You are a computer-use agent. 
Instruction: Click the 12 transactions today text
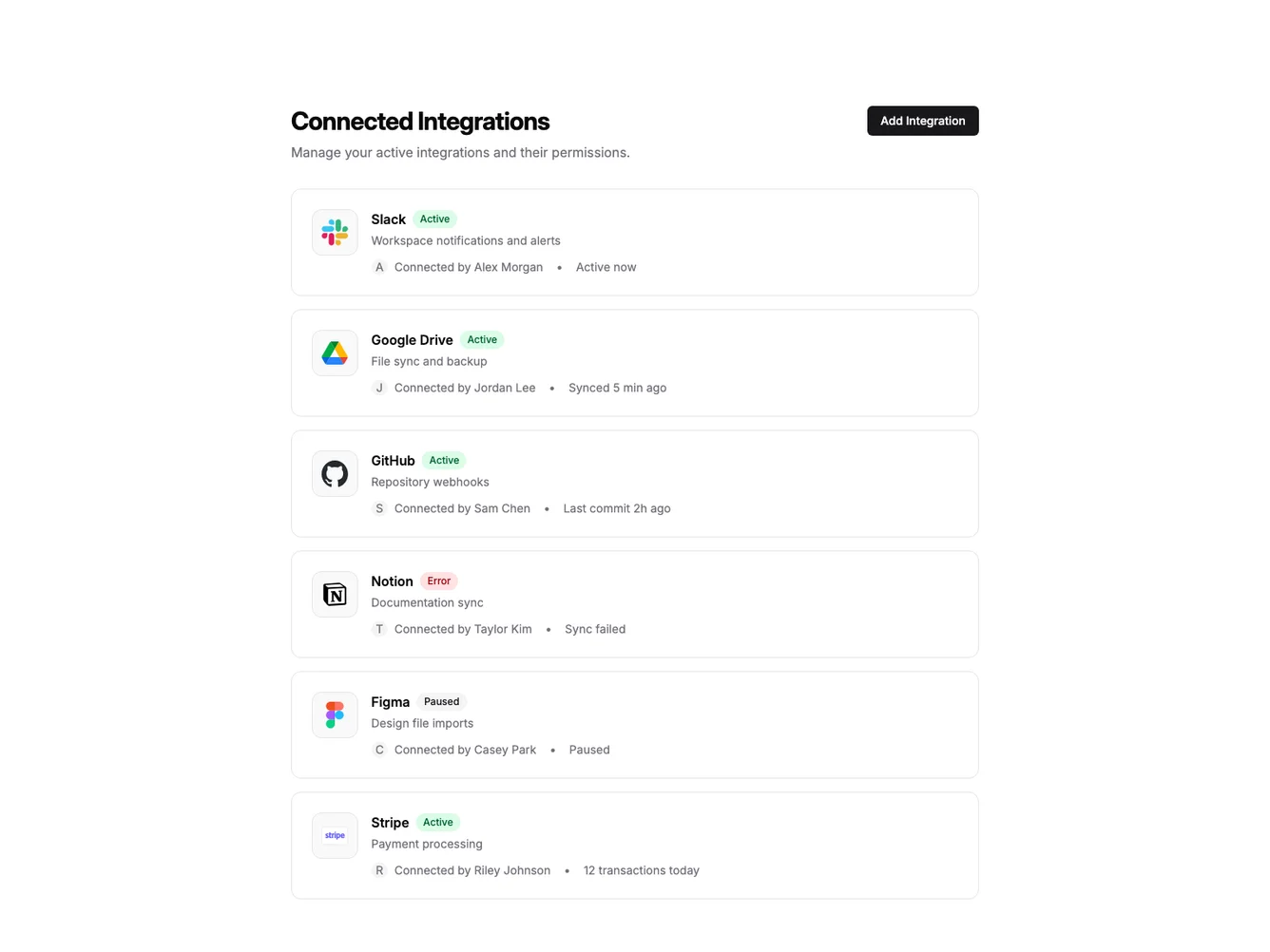coord(641,869)
